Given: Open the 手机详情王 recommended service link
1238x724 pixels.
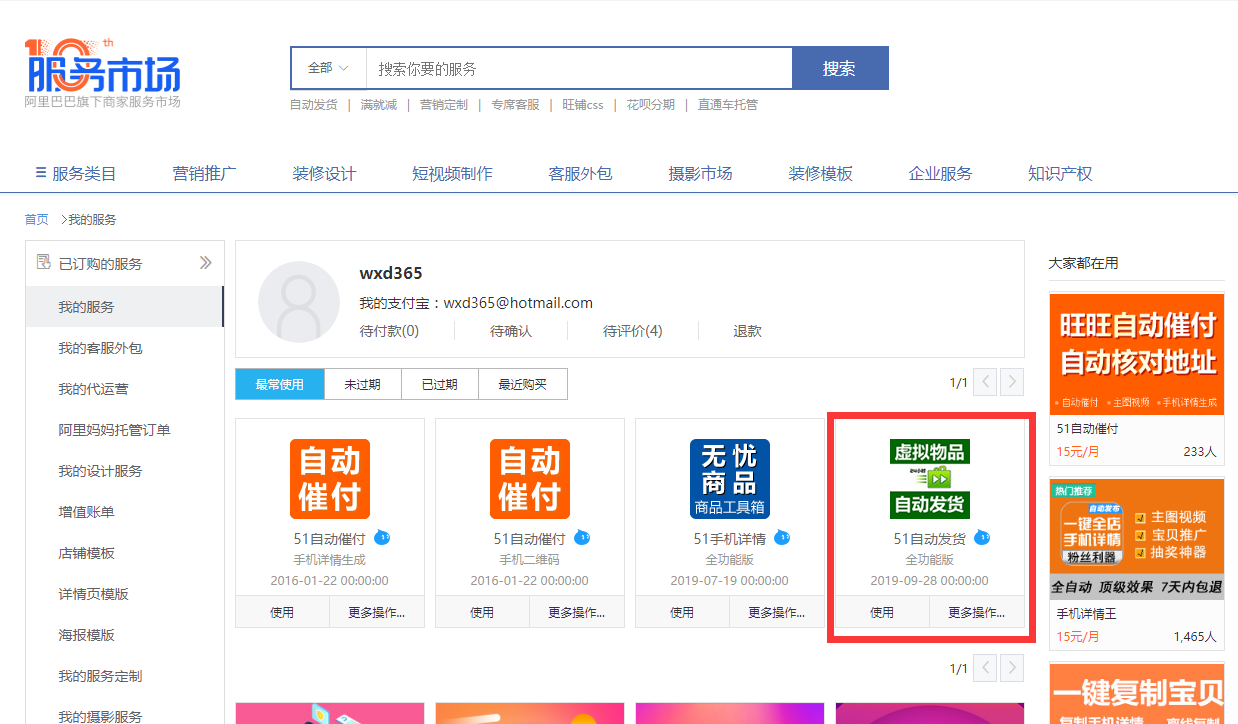Looking at the screenshot, I should point(1087,614).
